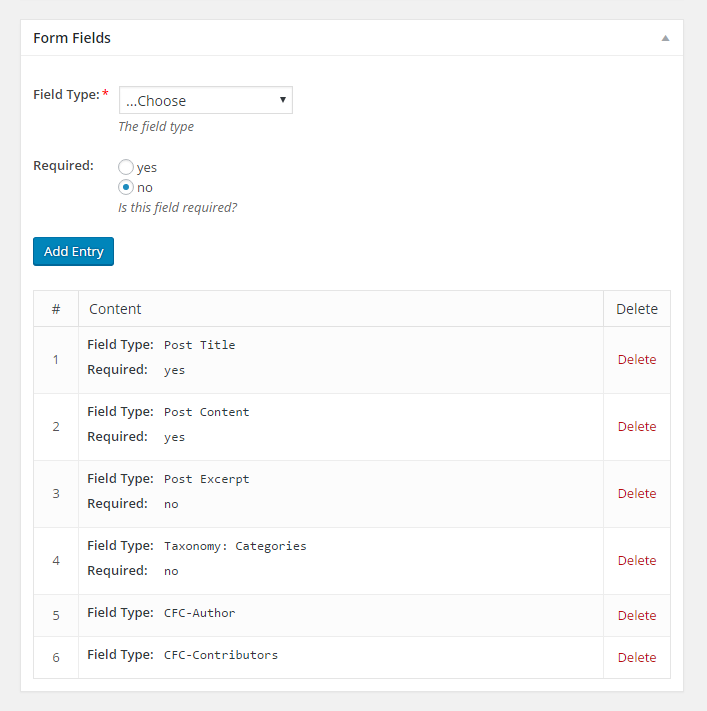The image size is (707, 711).
Task: Collapse the Form Fields panel arrow
Action: [665, 38]
